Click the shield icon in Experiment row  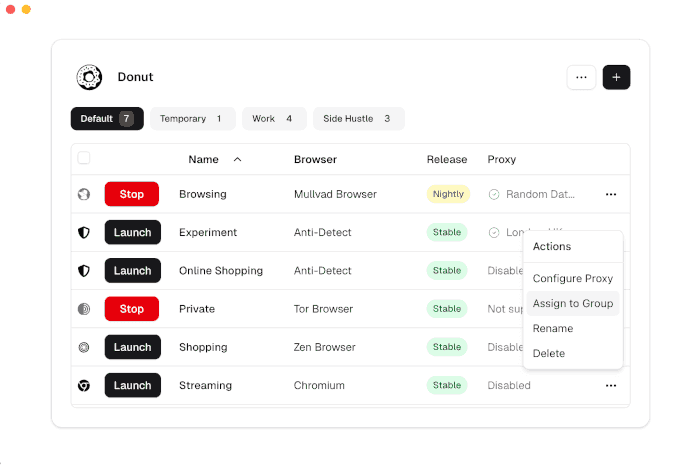[84, 233]
